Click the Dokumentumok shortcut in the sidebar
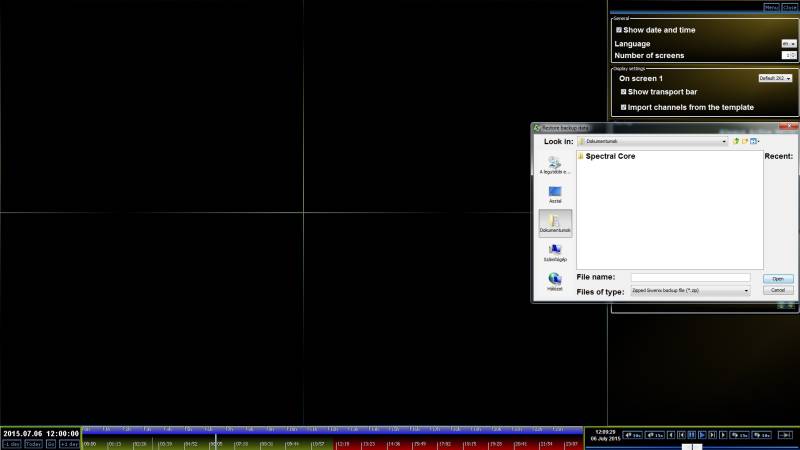The height and width of the screenshot is (450, 800). 555,222
